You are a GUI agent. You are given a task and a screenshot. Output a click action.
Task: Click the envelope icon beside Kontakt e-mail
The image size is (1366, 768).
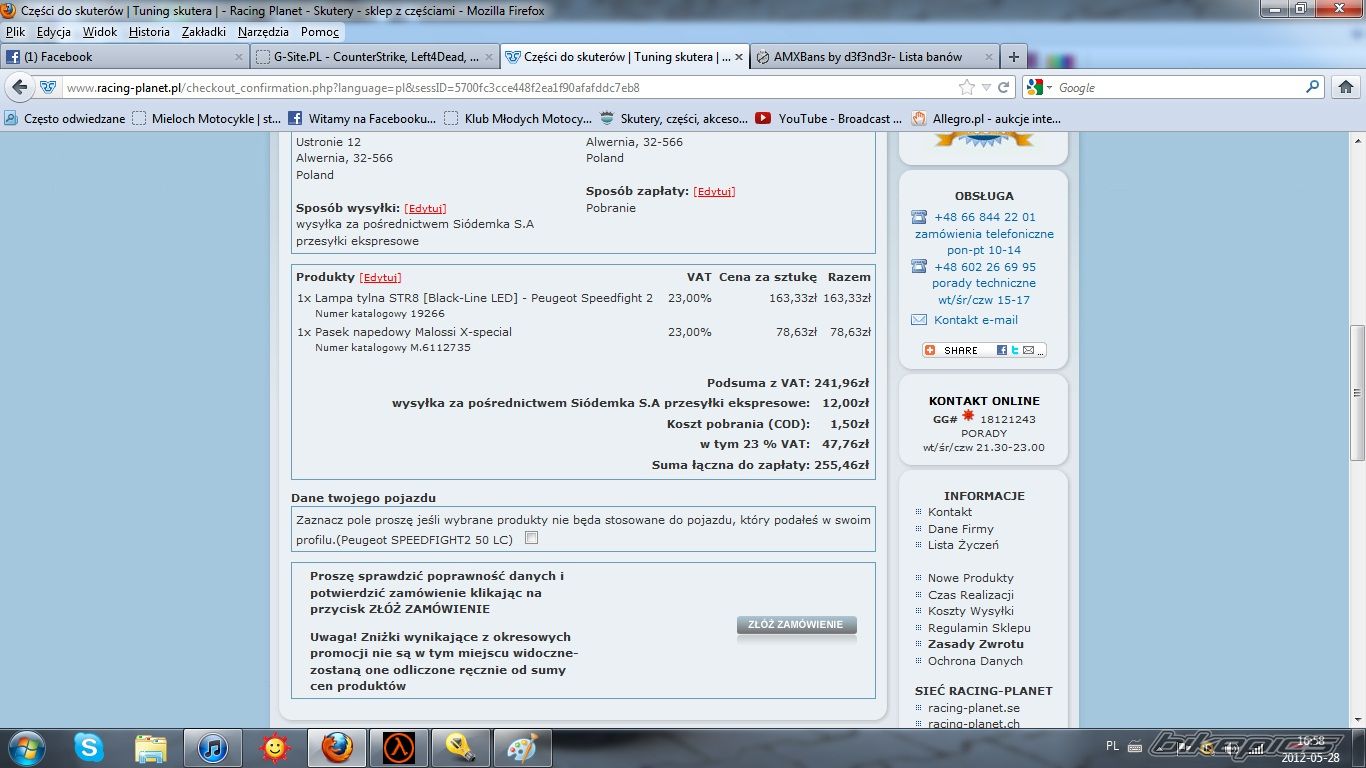pyautogui.click(x=919, y=320)
